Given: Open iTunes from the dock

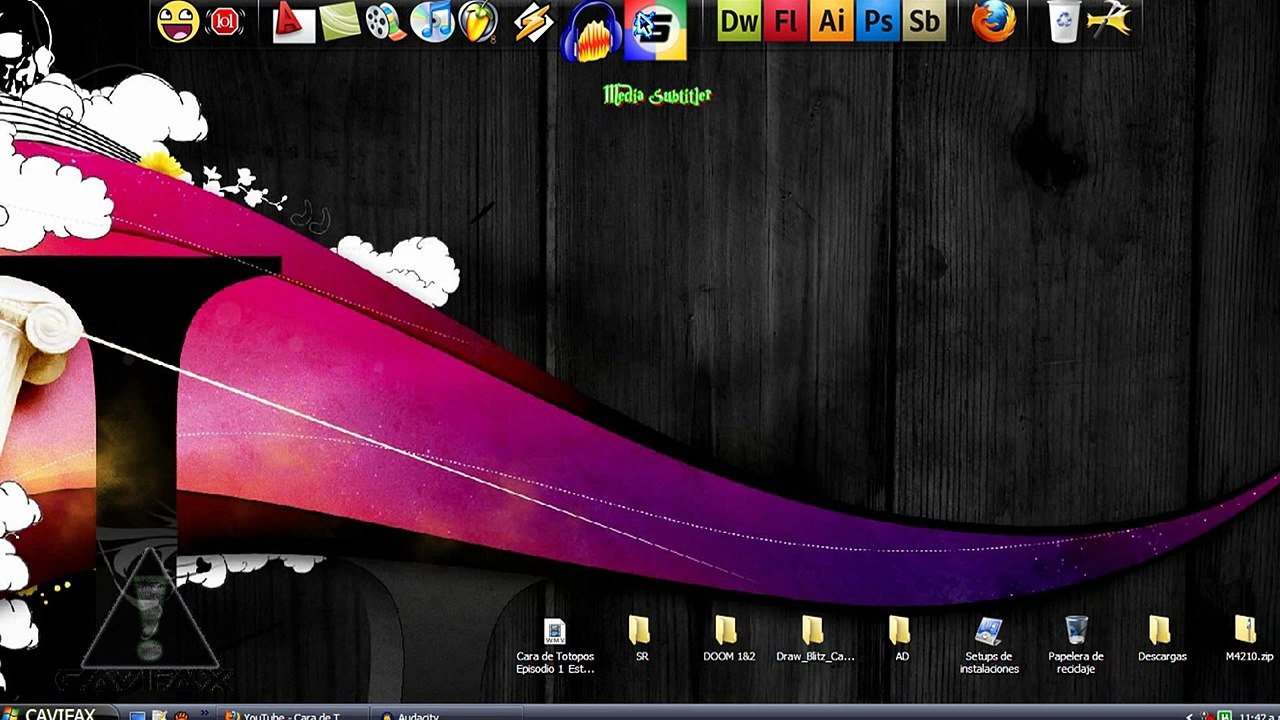Looking at the screenshot, I should tap(432, 22).
